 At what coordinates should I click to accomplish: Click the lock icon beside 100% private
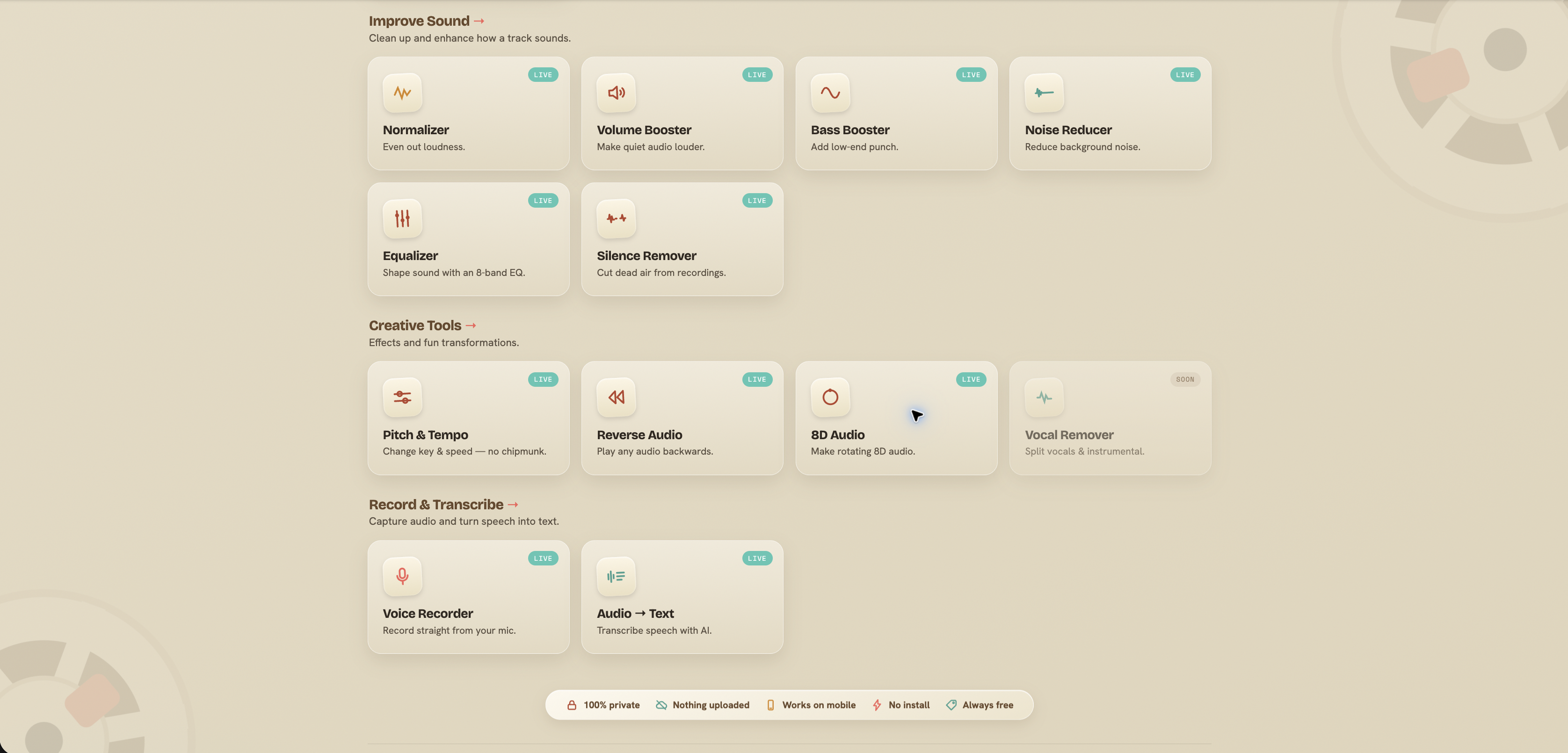pyautogui.click(x=572, y=705)
